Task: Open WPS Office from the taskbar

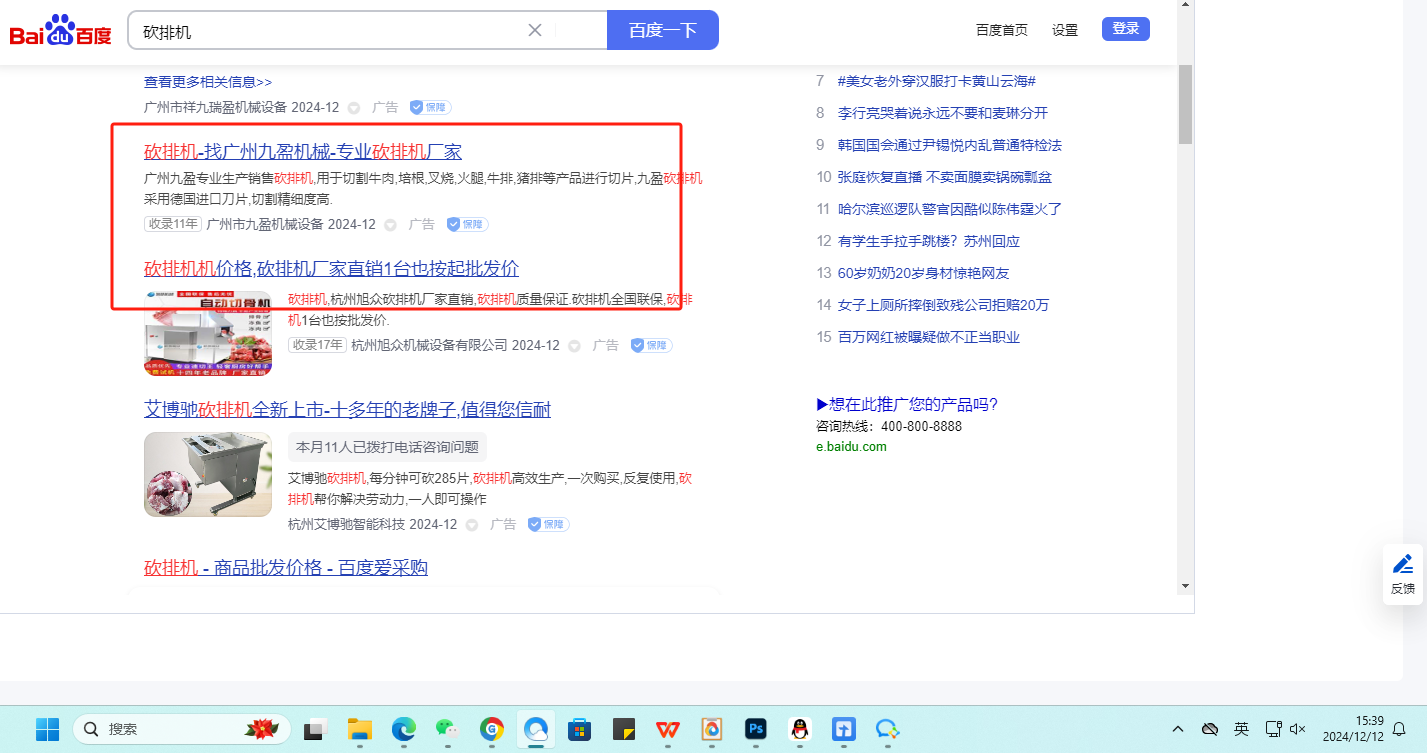Action: pyautogui.click(x=667, y=729)
